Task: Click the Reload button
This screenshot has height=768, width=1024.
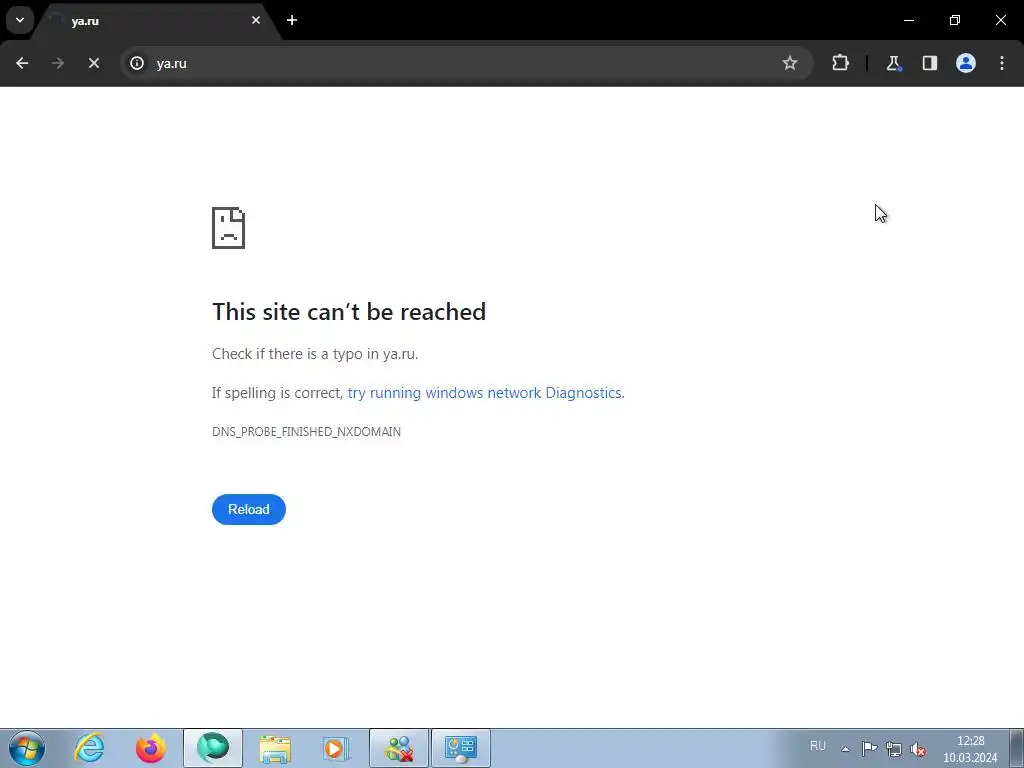Action: (249, 509)
